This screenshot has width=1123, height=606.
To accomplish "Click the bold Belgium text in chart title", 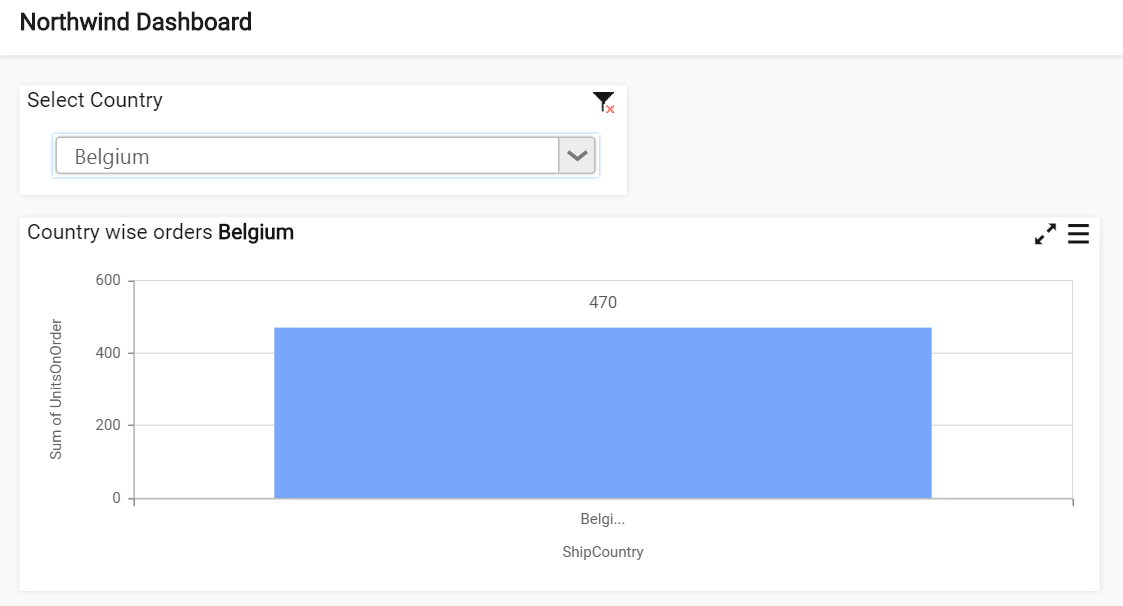I will (256, 232).
